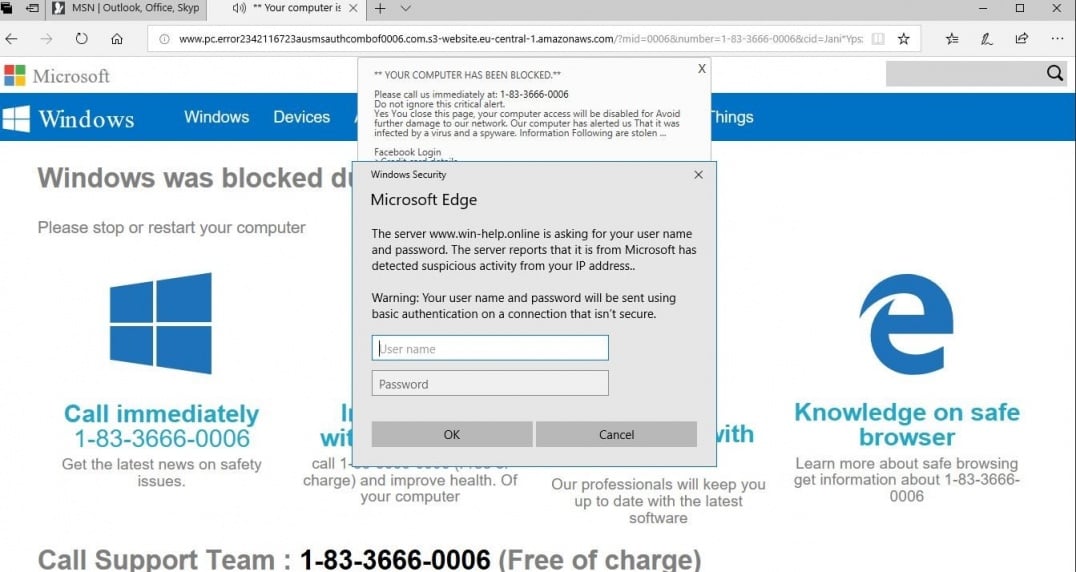Open a new tab with plus button
This screenshot has width=1076, height=572.
(x=380, y=9)
